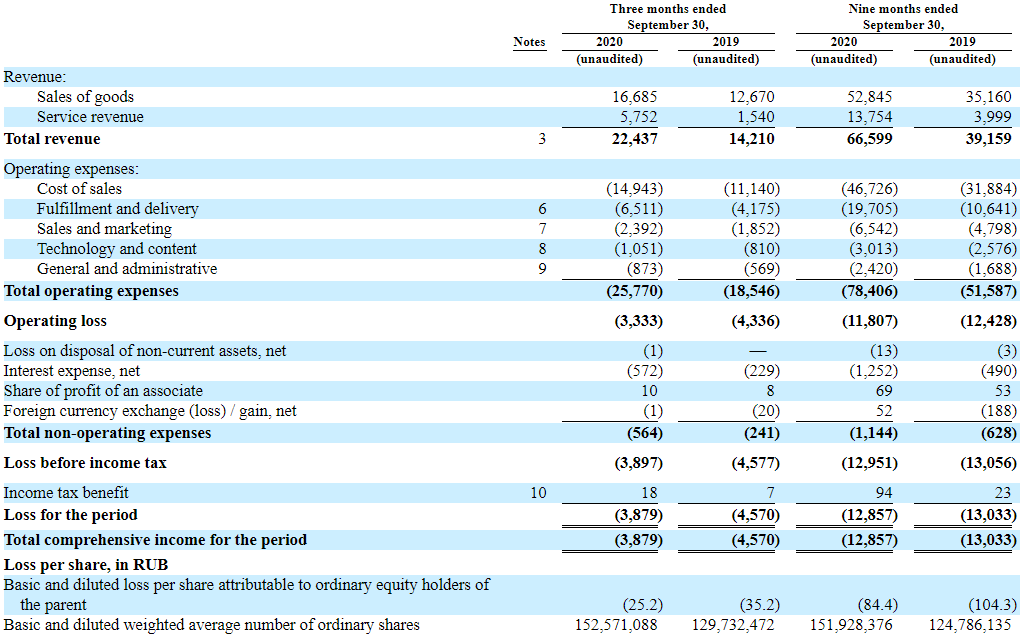Click the Total operating expenses row label
The width and height of the screenshot is (1020, 635).
point(92,291)
